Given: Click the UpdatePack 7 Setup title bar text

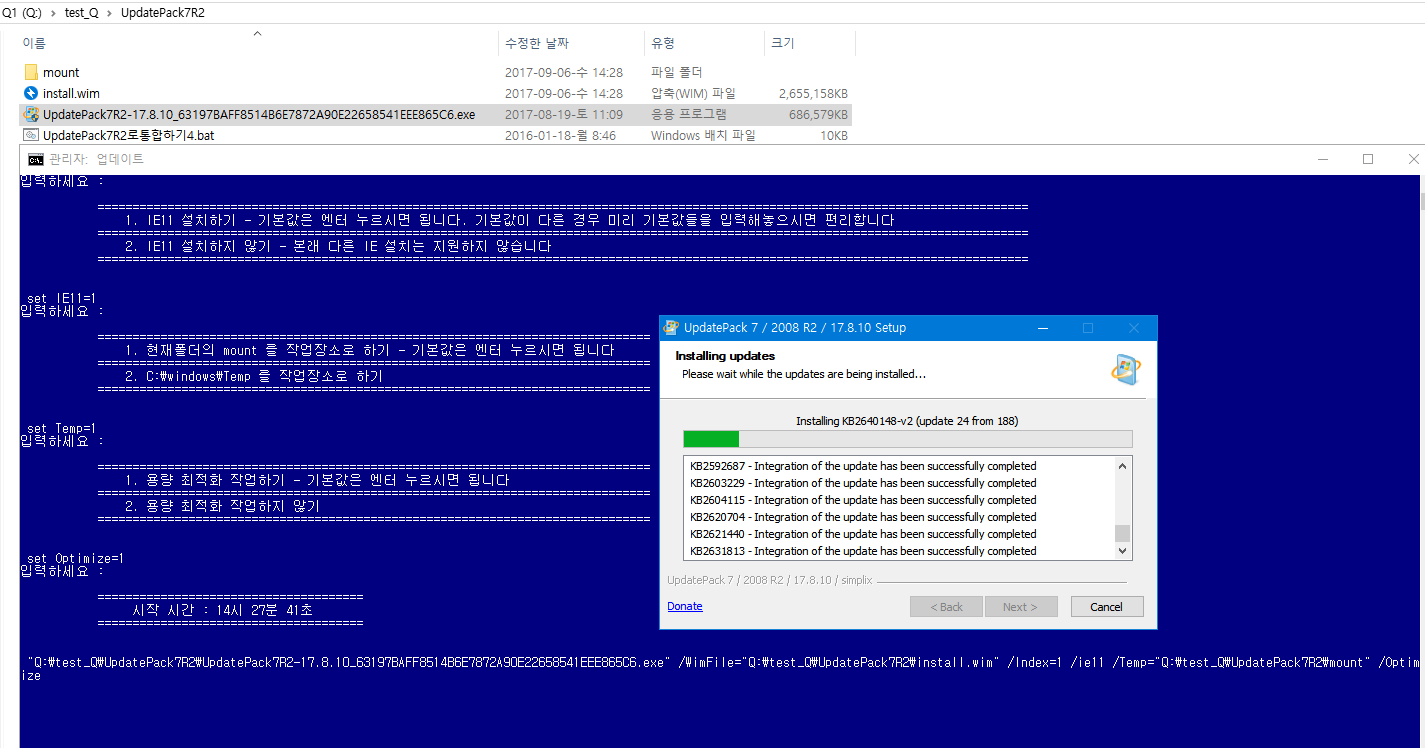Looking at the screenshot, I should click(x=795, y=328).
